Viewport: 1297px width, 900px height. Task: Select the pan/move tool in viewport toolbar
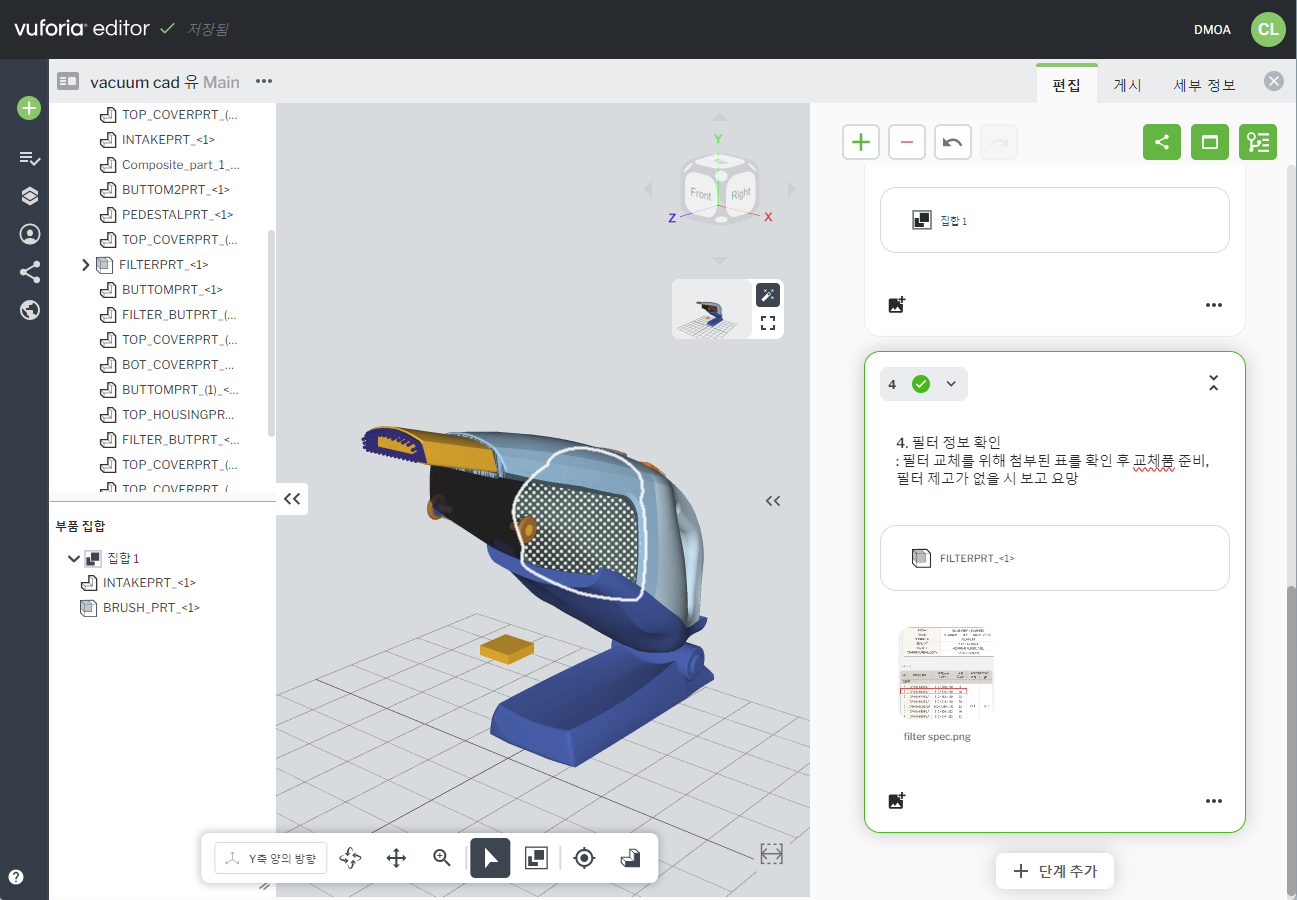[x=396, y=858]
